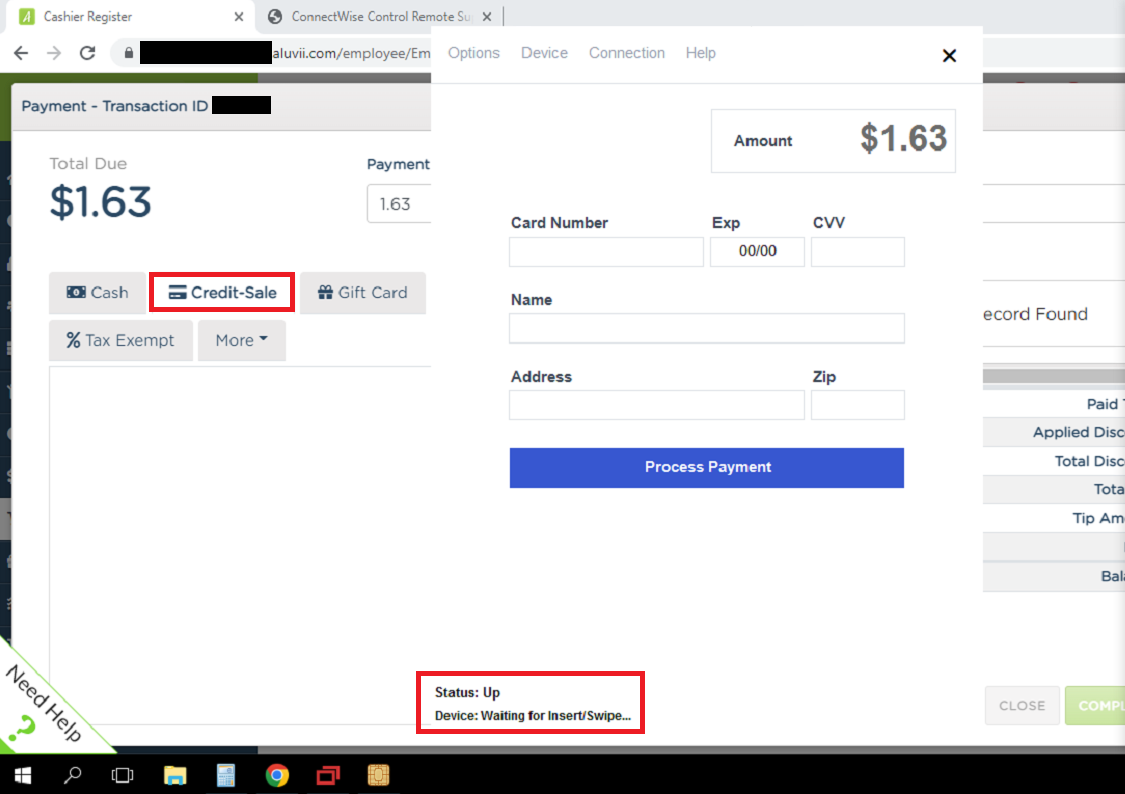1125x794 pixels.
Task: Open ConnectWise Control from the taskbar
Action: [327, 775]
